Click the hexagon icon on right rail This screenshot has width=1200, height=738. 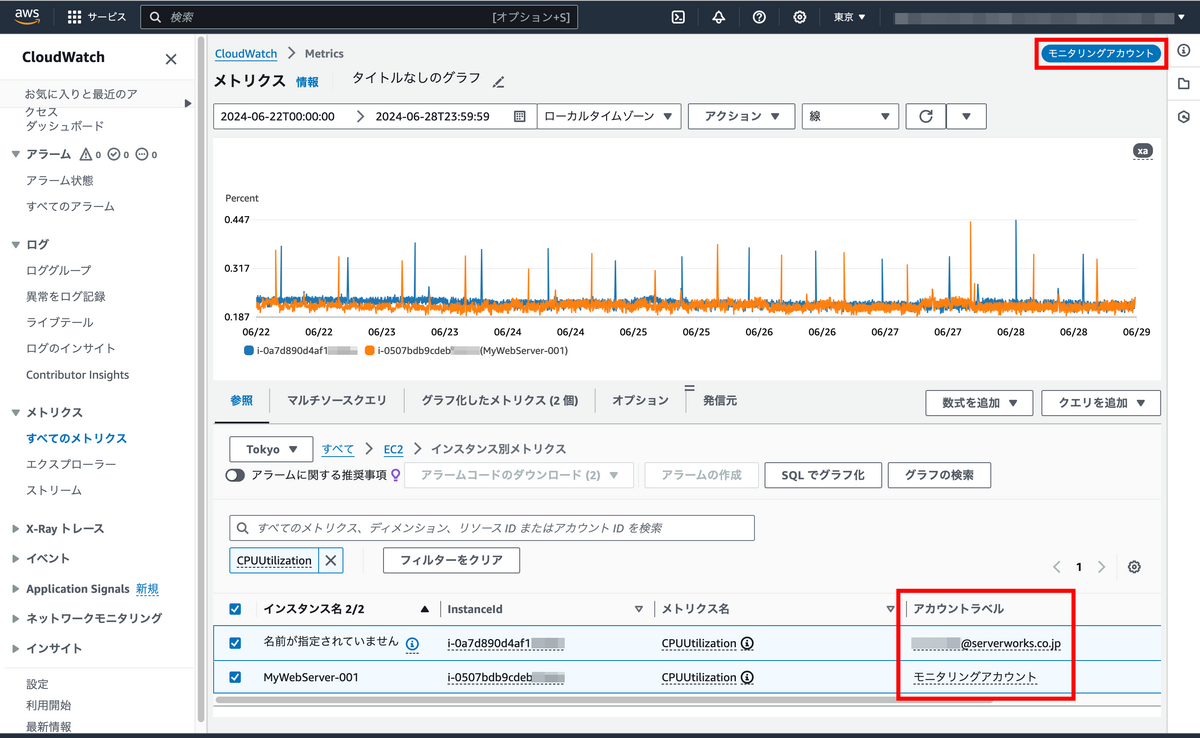tap(1184, 117)
